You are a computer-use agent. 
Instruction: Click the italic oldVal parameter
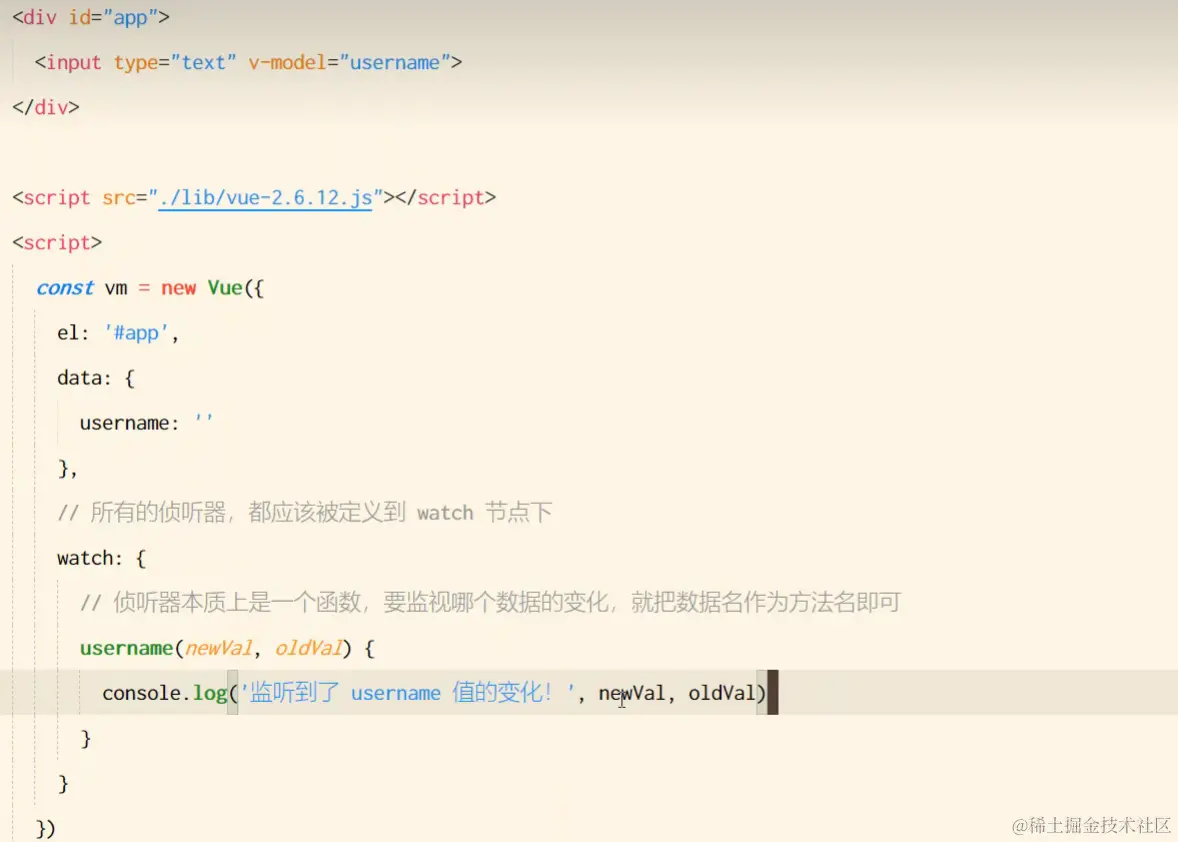point(308,648)
